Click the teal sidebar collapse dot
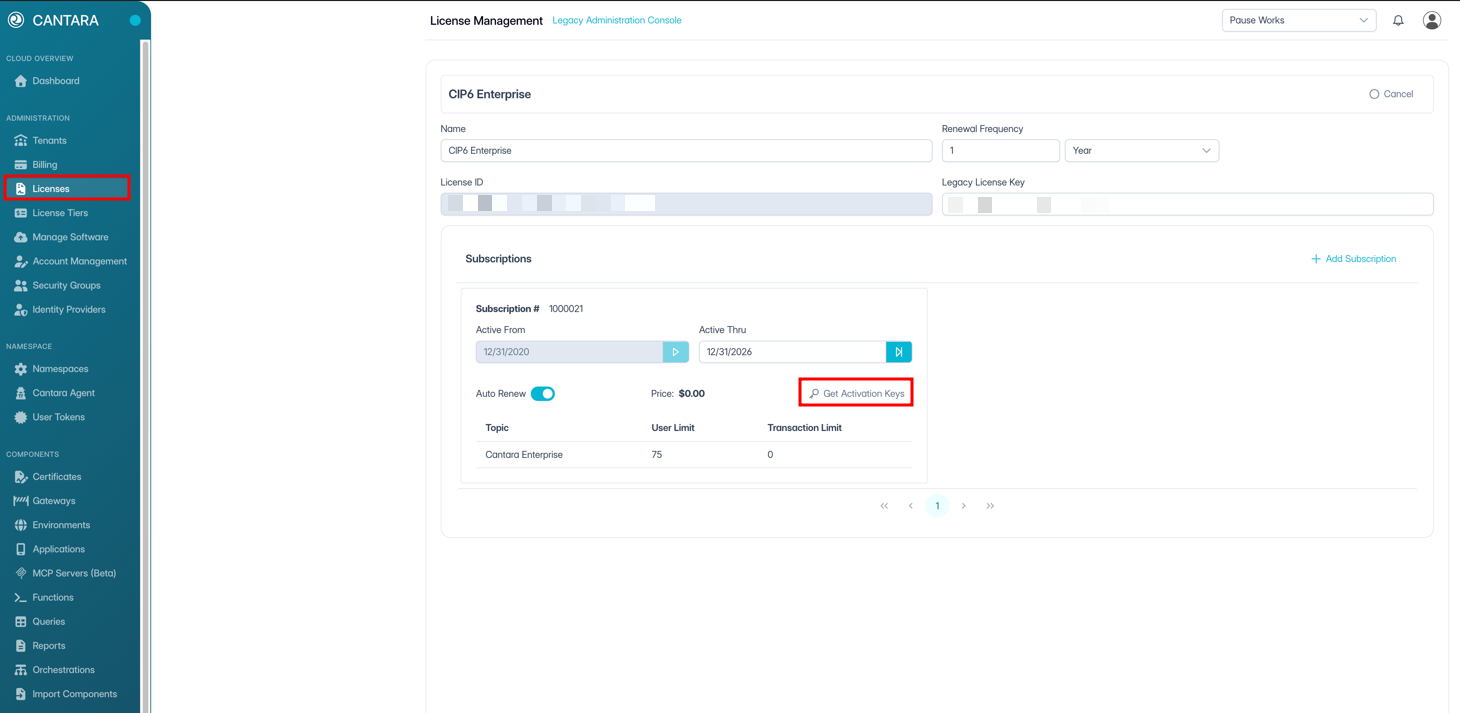Image resolution: width=1460 pixels, height=713 pixels. (x=135, y=20)
